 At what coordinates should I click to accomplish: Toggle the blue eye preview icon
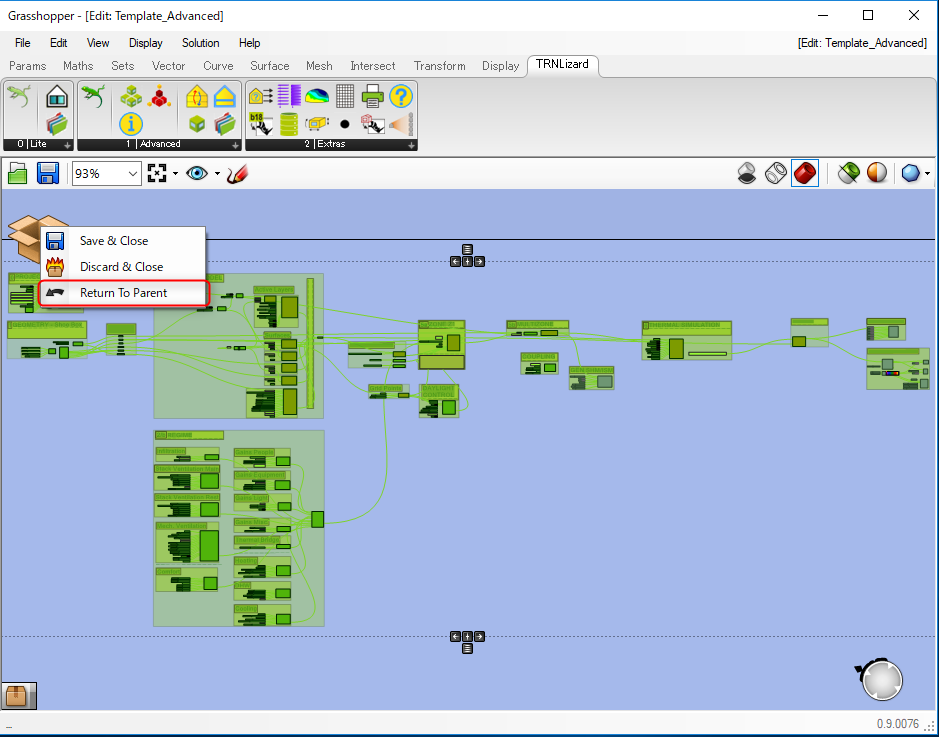[x=197, y=174]
